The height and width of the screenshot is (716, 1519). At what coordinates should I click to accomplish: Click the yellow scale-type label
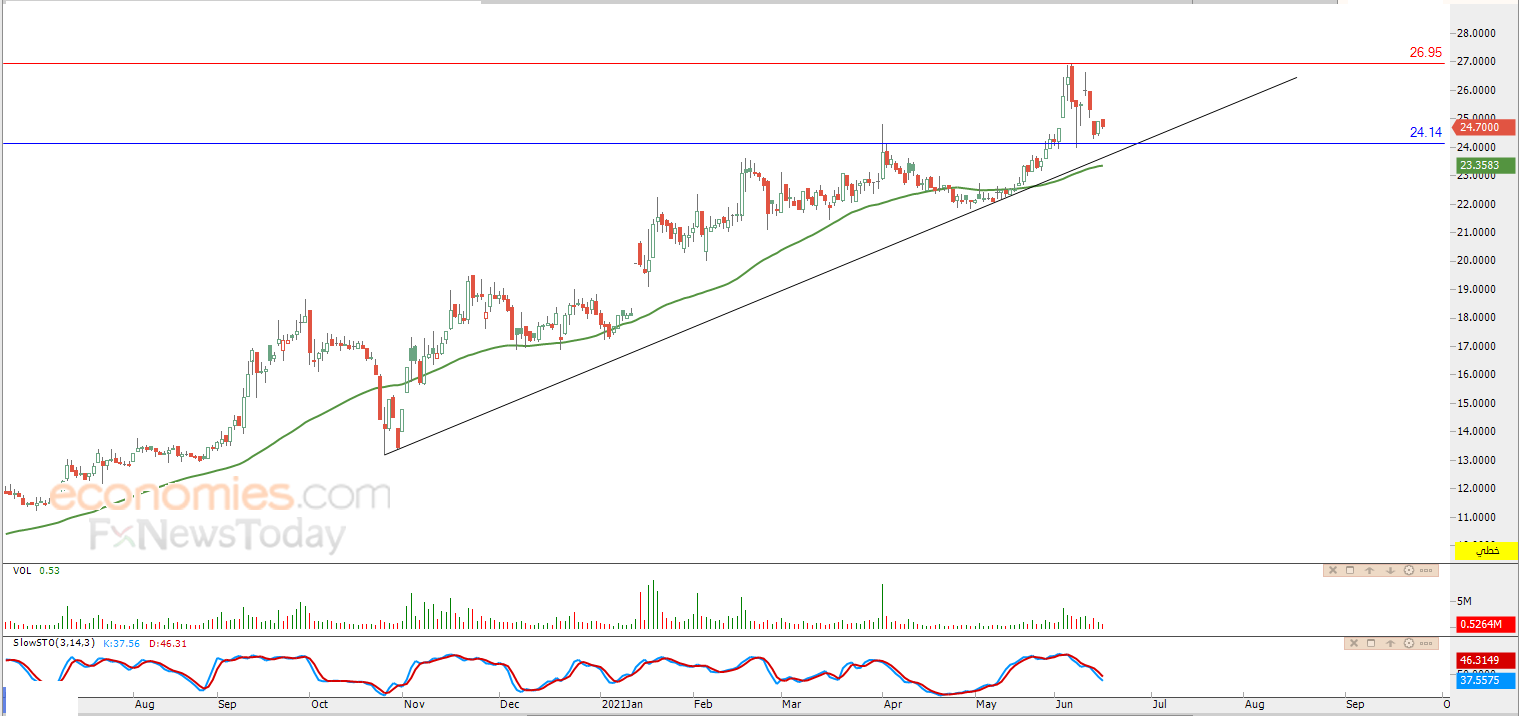(1487, 550)
